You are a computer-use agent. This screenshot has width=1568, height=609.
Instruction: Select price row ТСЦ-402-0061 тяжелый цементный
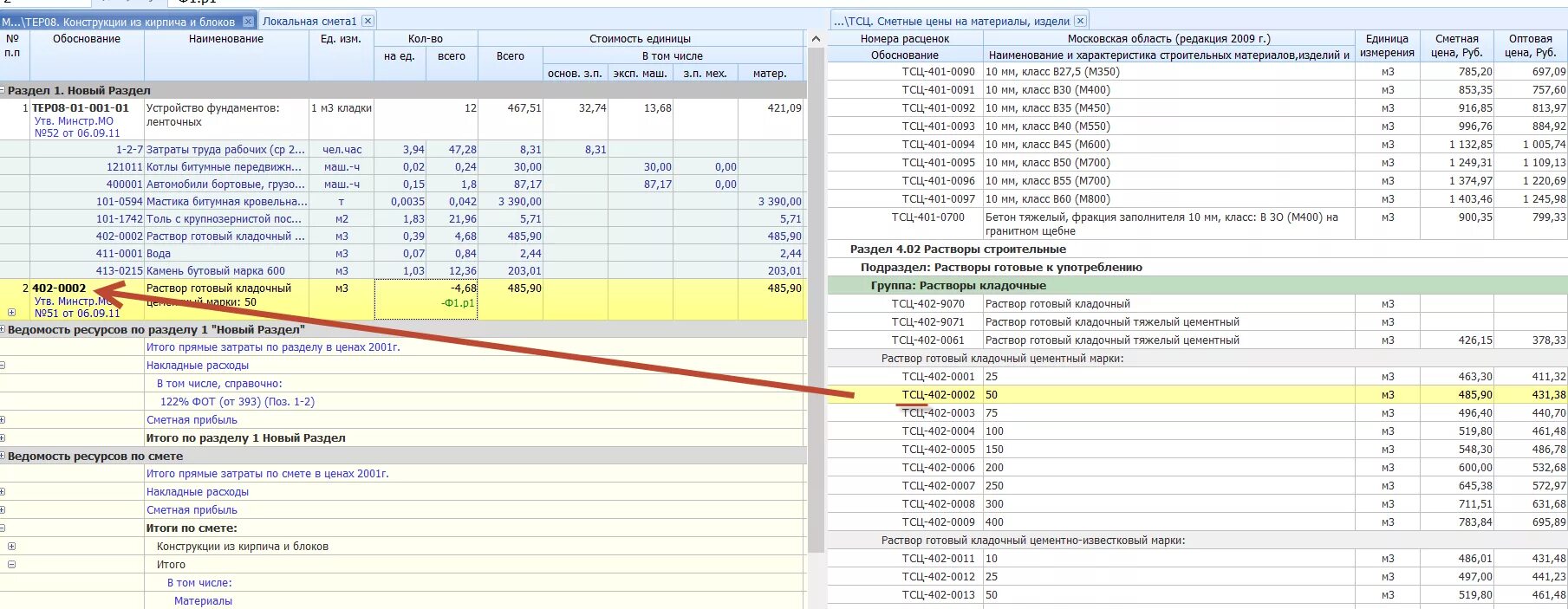(x=1198, y=340)
